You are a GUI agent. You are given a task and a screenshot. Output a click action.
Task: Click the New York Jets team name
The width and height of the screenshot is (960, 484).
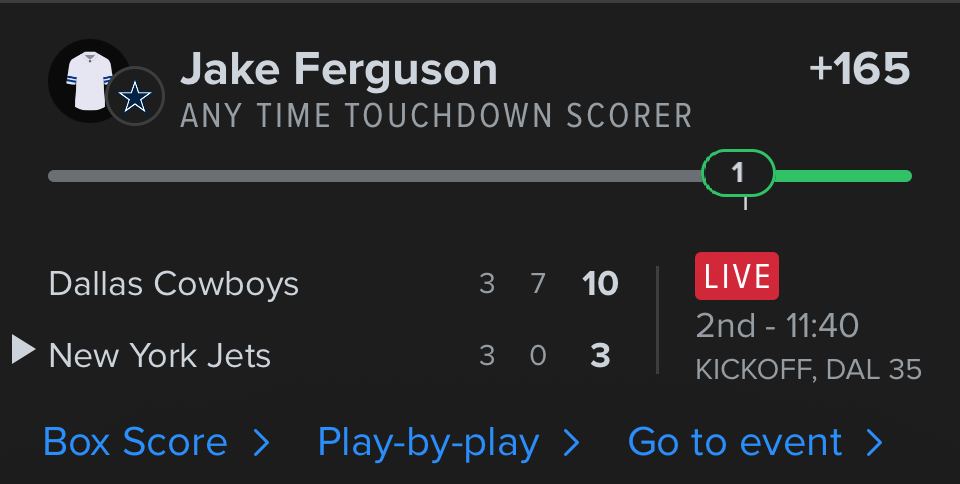[x=160, y=355]
